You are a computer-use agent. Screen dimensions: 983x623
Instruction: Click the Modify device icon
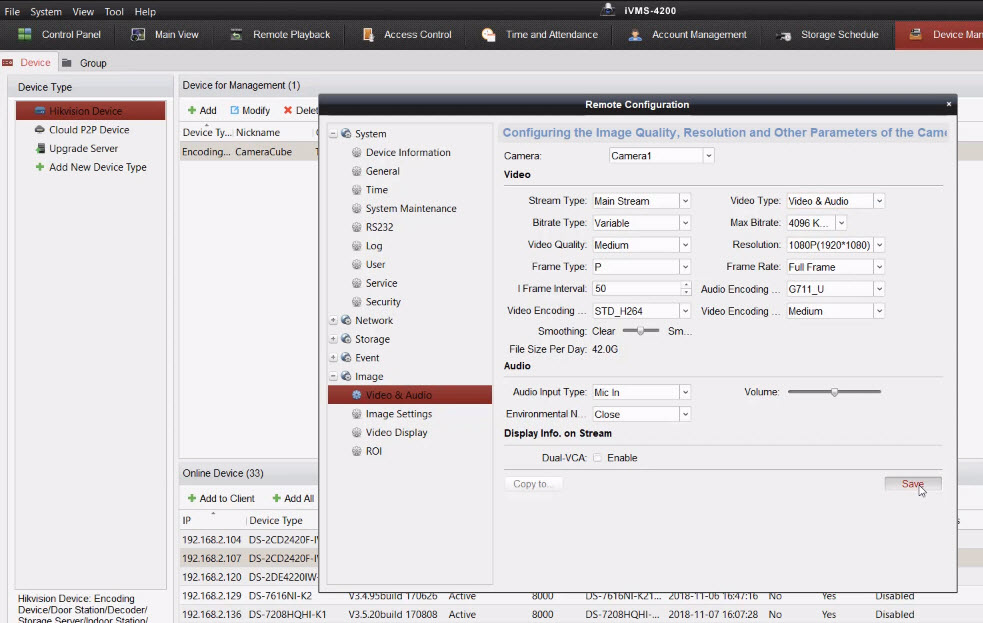[235, 110]
